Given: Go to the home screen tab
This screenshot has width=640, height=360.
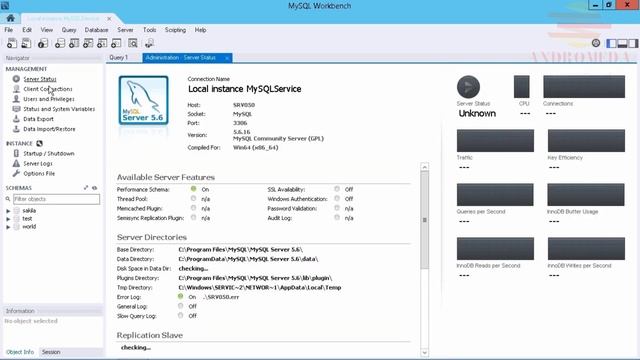Looking at the screenshot, I should point(10,18).
